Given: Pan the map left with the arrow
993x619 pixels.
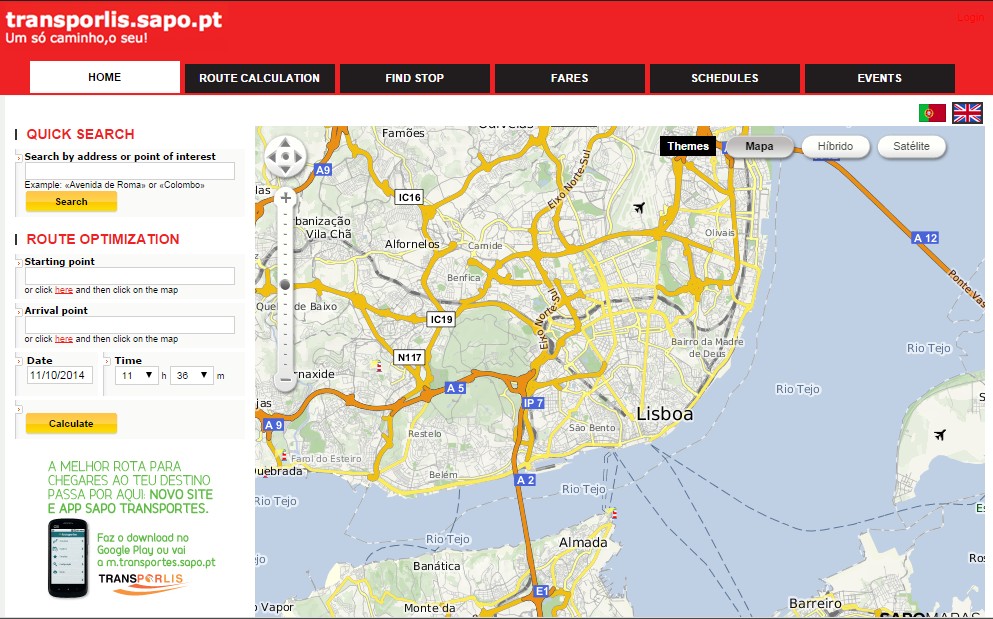Looking at the screenshot, I should 272,157.
